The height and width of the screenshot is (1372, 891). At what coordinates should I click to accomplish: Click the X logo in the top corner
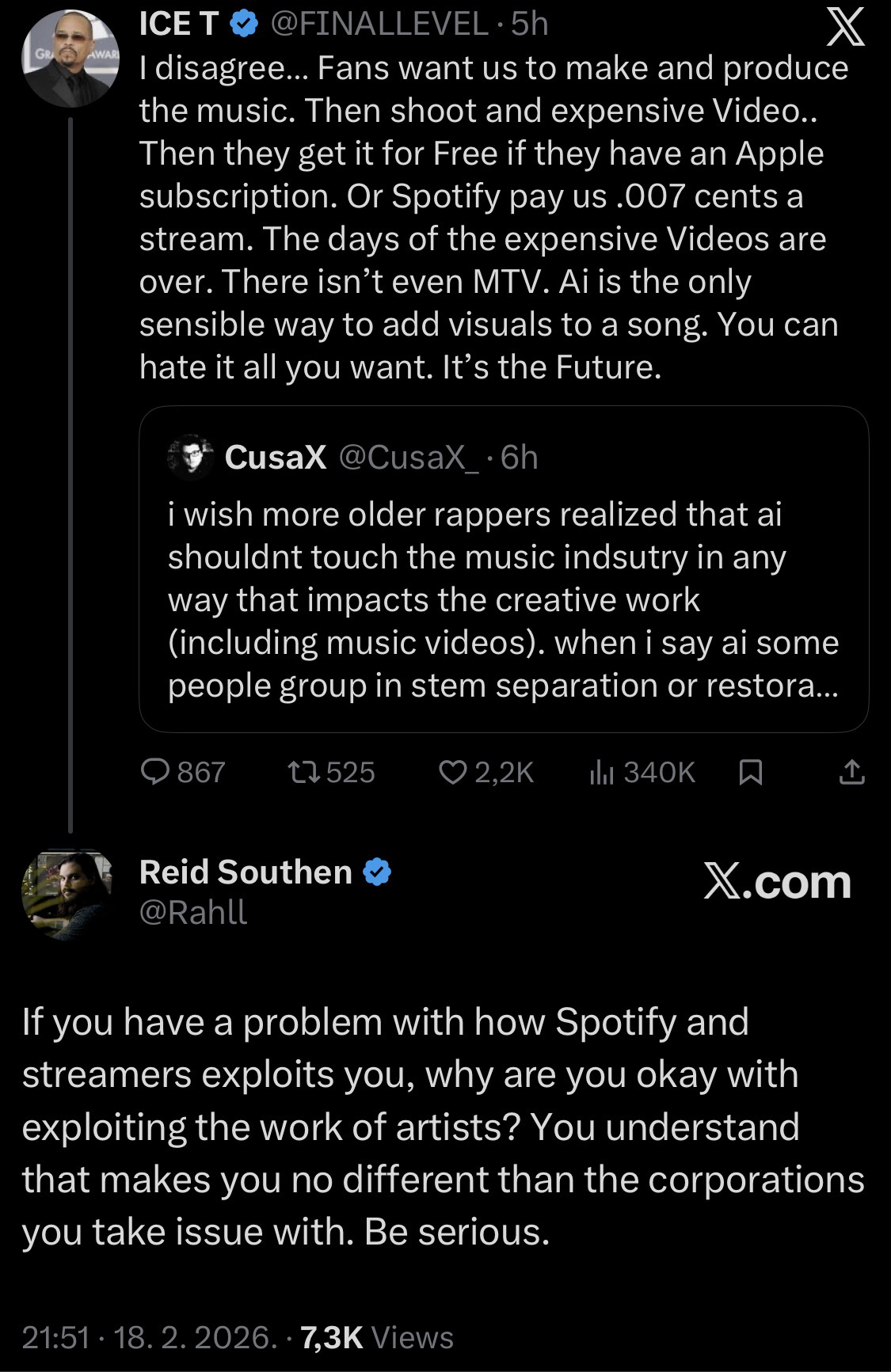pos(845,30)
